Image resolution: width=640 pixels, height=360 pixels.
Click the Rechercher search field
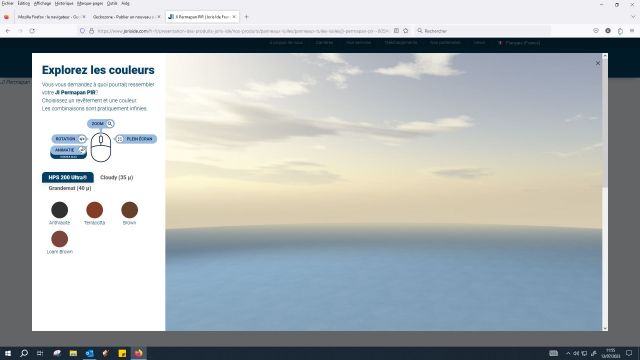[x=482, y=31]
